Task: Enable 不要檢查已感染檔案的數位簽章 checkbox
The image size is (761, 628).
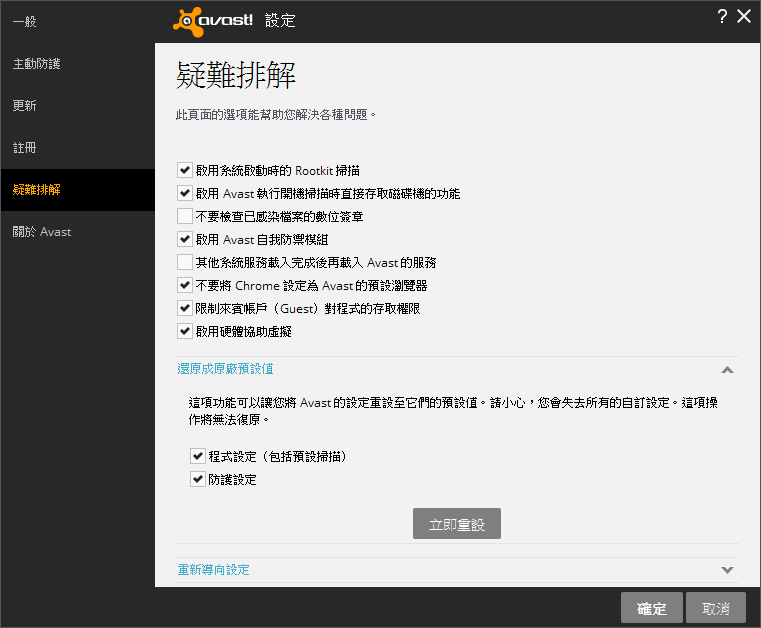Action: [184, 216]
